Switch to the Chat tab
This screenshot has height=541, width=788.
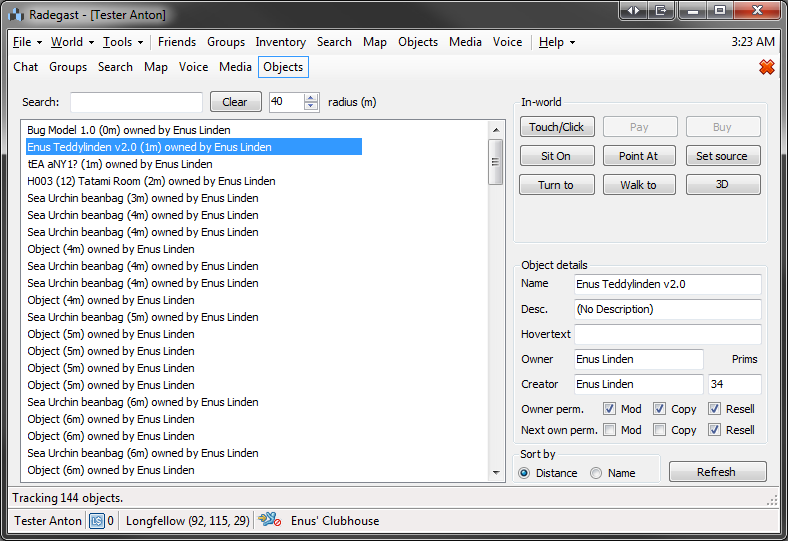click(x=26, y=67)
